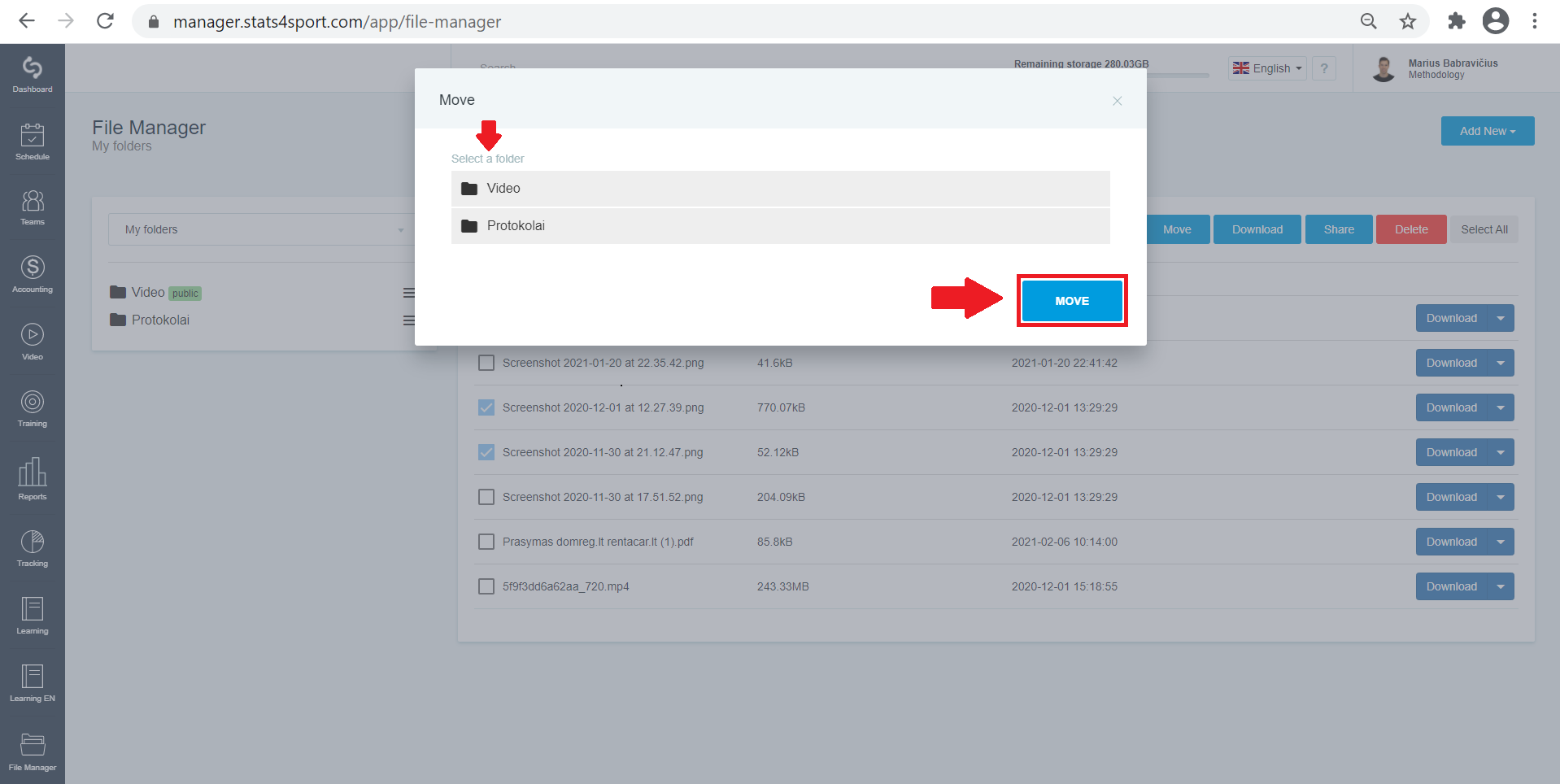Viewport: 1560px width, 784px height.
Task: Go to Teams in the sidebar
Action: [x=33, y=207]
